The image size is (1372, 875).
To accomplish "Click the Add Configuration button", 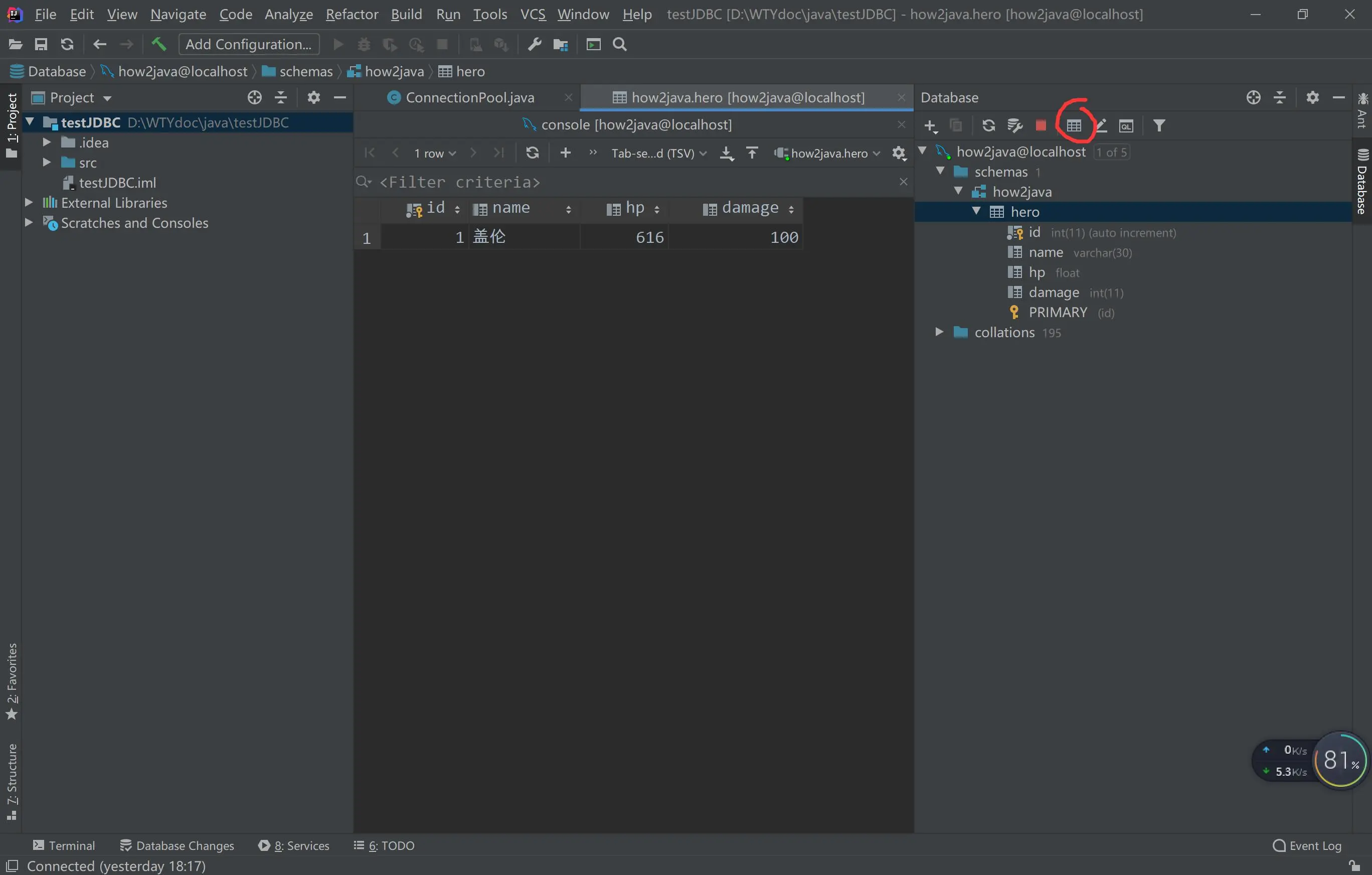I will click(x=249, y=44).
